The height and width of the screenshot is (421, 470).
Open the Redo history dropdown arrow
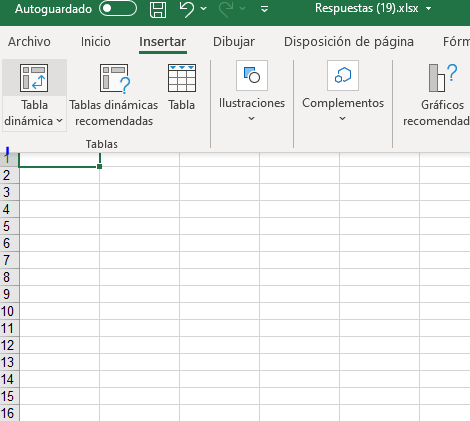(243, 9)
